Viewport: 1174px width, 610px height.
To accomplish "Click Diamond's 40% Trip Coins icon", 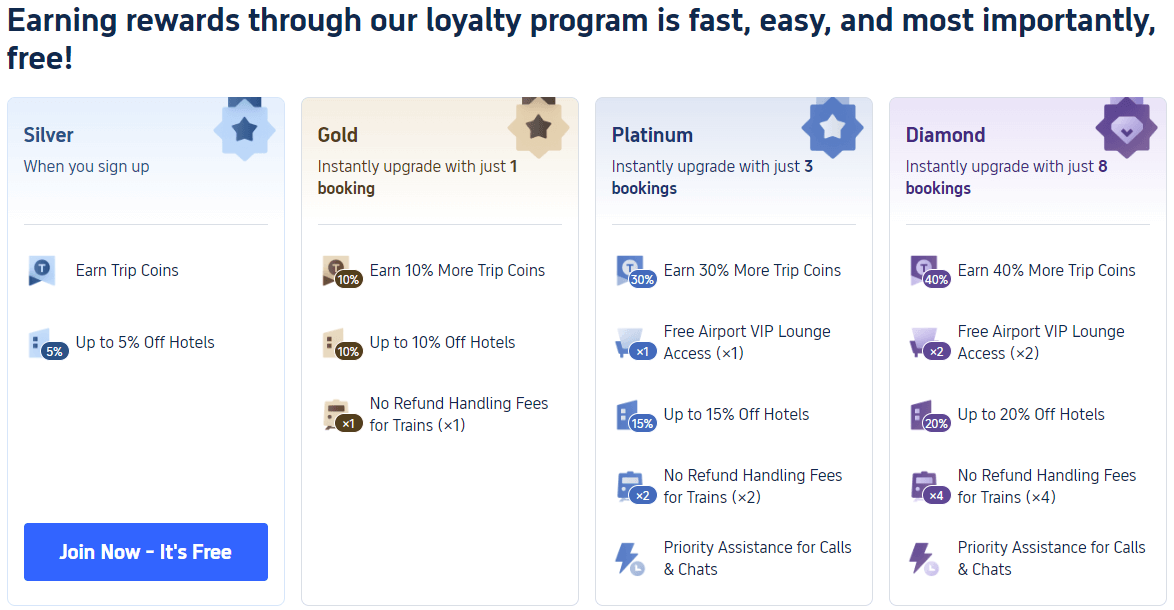I will pyautogui.click(x=927, y=271).
